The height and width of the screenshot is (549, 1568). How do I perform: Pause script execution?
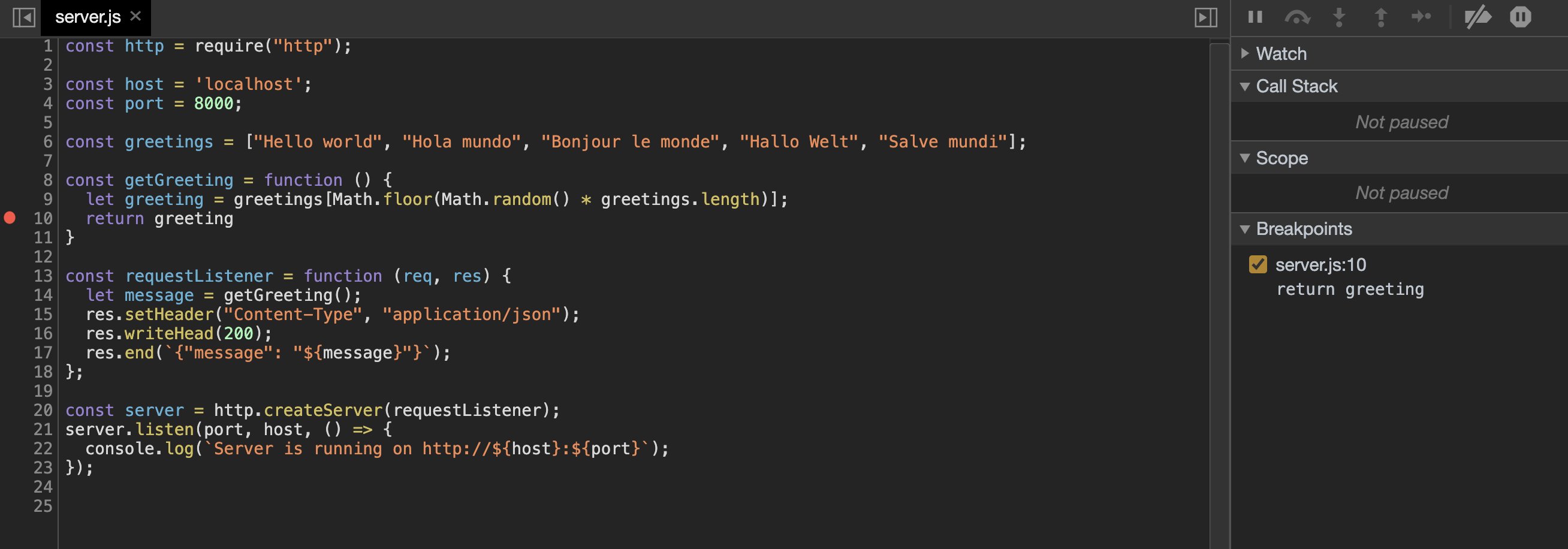pos(1255,16)
